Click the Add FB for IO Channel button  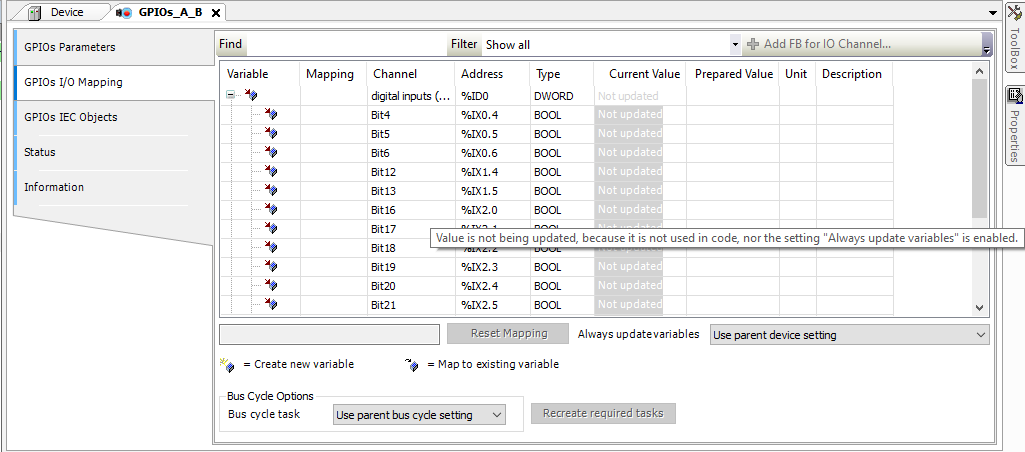tap(818, 44)
